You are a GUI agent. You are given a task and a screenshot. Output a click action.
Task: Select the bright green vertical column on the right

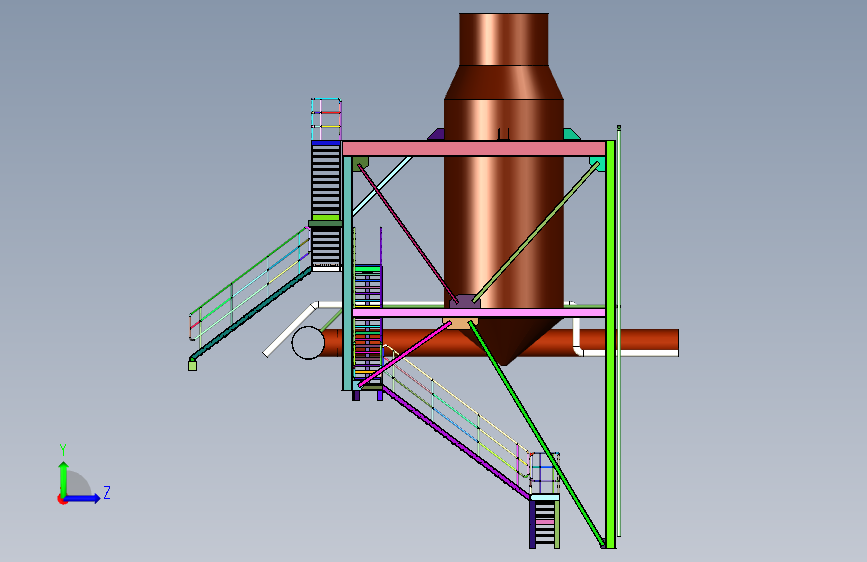pyautogui.click(x=610, y=344)
